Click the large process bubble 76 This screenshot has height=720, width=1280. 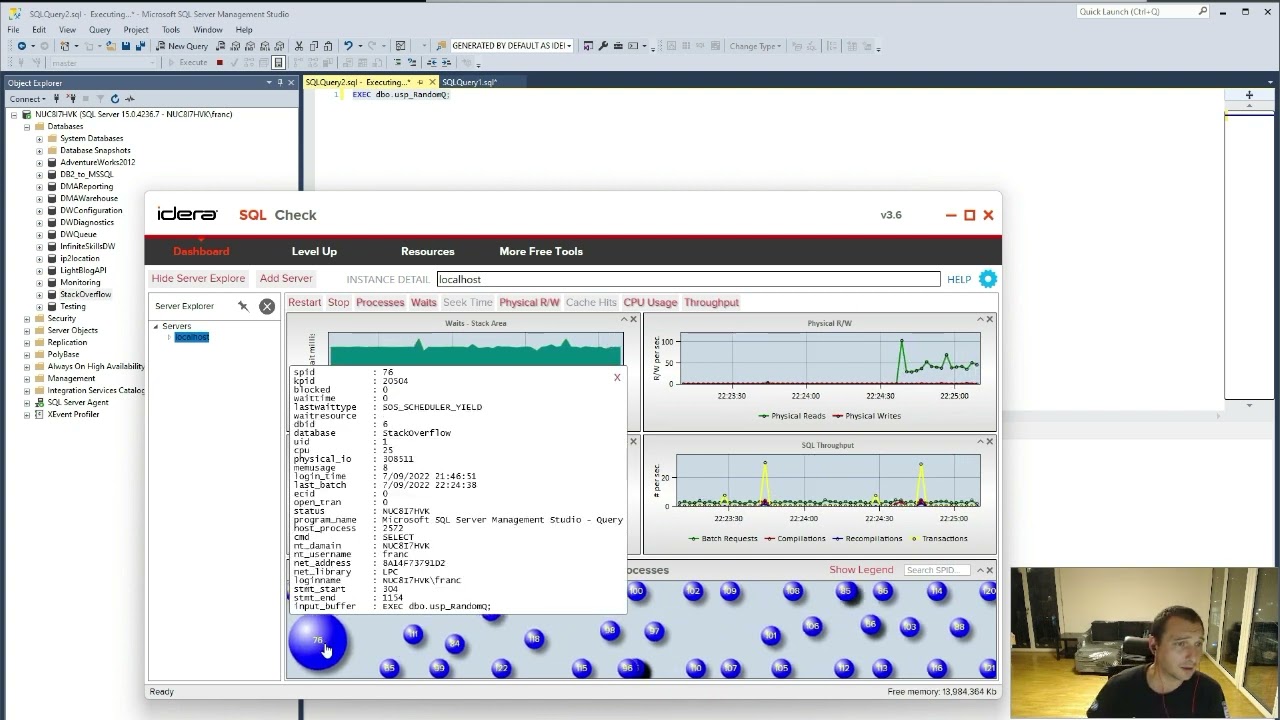coord(317,642)
